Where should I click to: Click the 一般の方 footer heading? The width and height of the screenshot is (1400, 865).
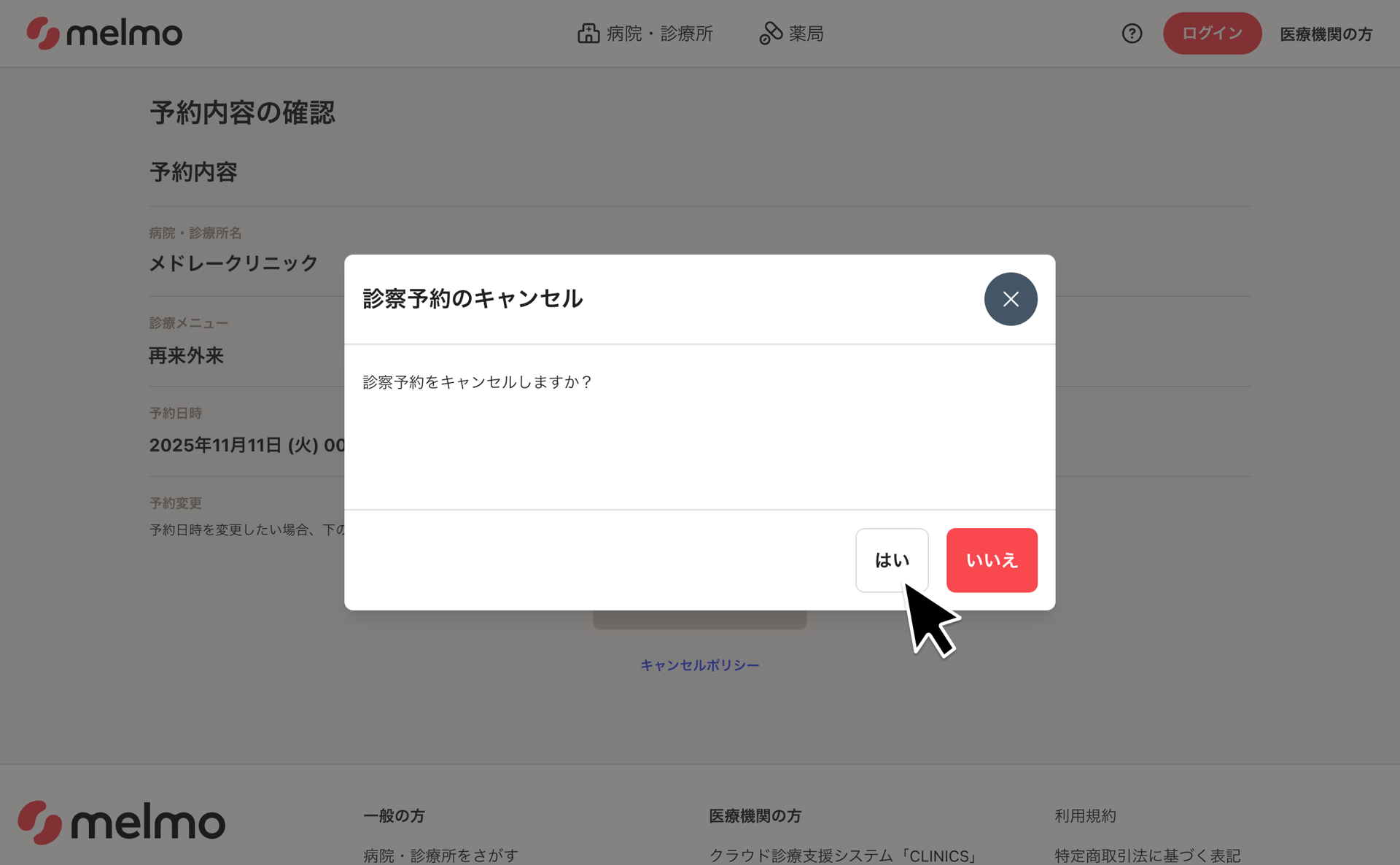[x=394, y=816]
